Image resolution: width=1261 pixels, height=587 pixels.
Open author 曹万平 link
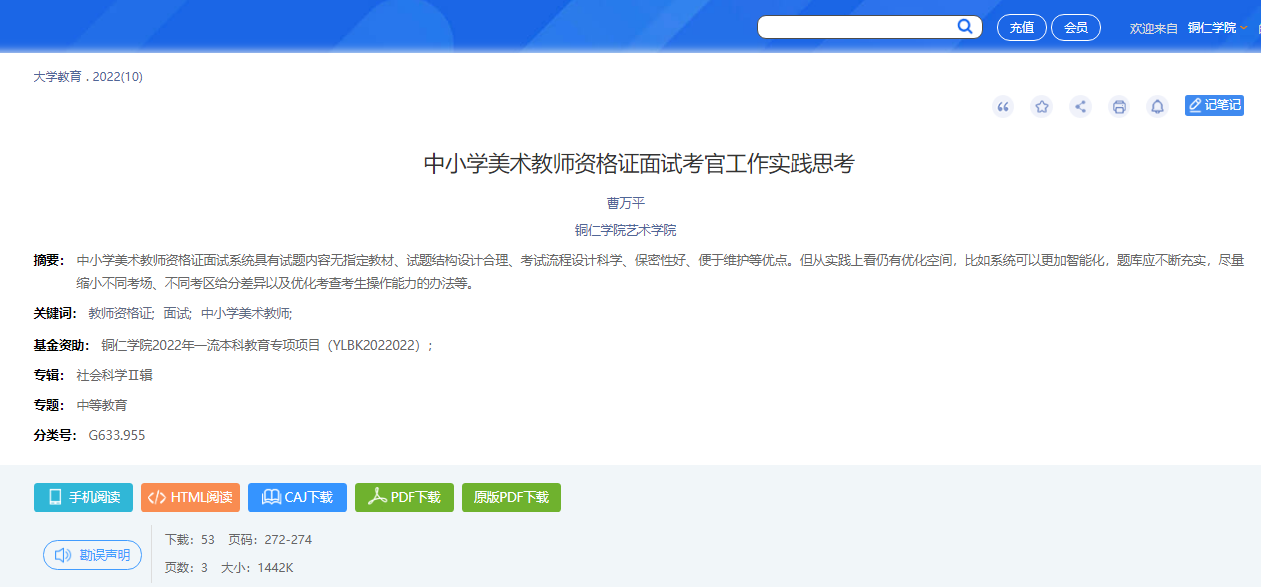tap(626, 203)
